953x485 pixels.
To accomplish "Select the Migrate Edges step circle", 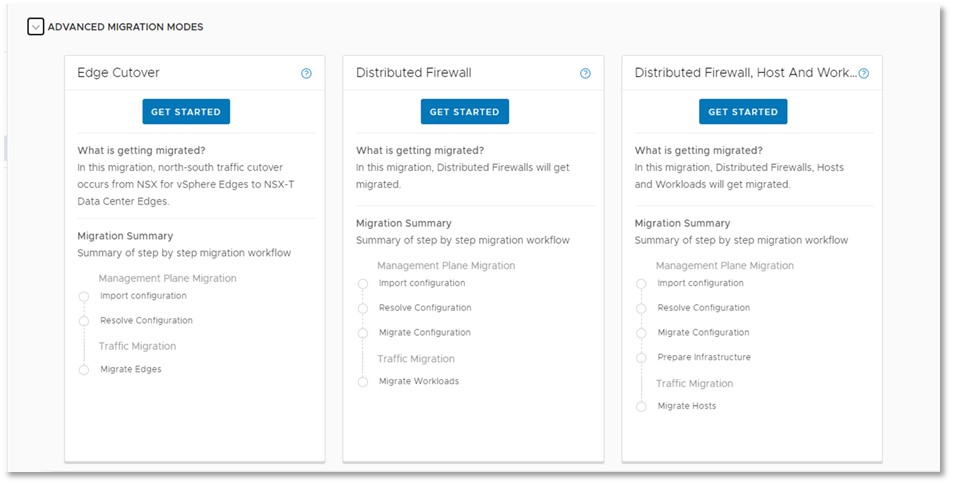I will [x=84, y=370].
